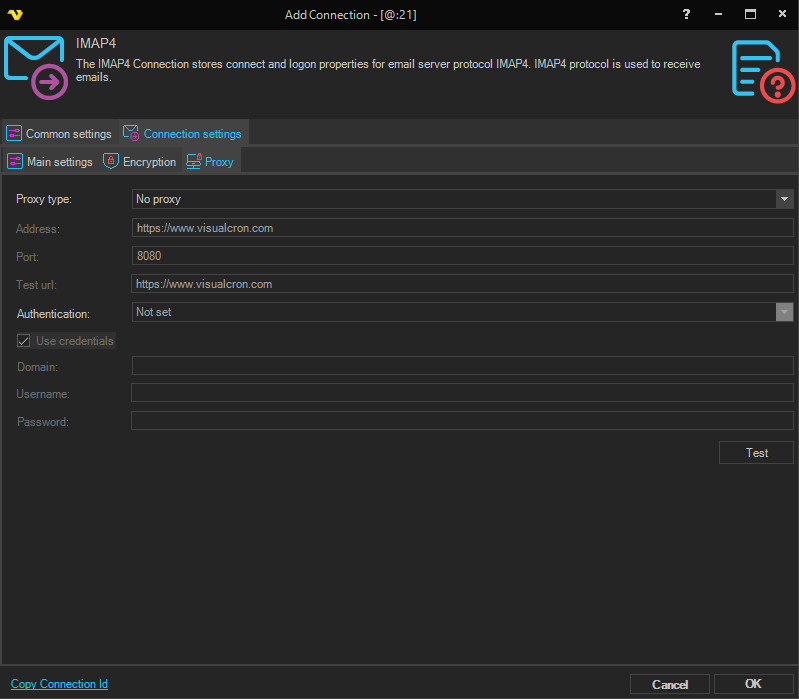The image size is (799, 699).
Task: Click the Main settings tab icon
Action: [x=15, y=162]
